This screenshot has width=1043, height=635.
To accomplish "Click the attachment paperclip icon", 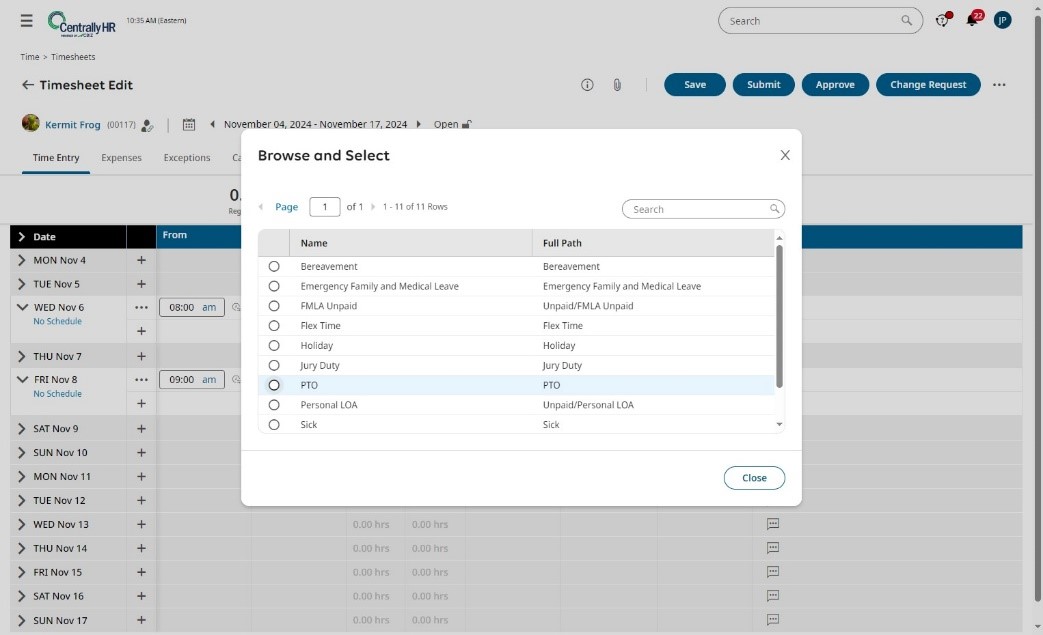I will pos(617,84).
